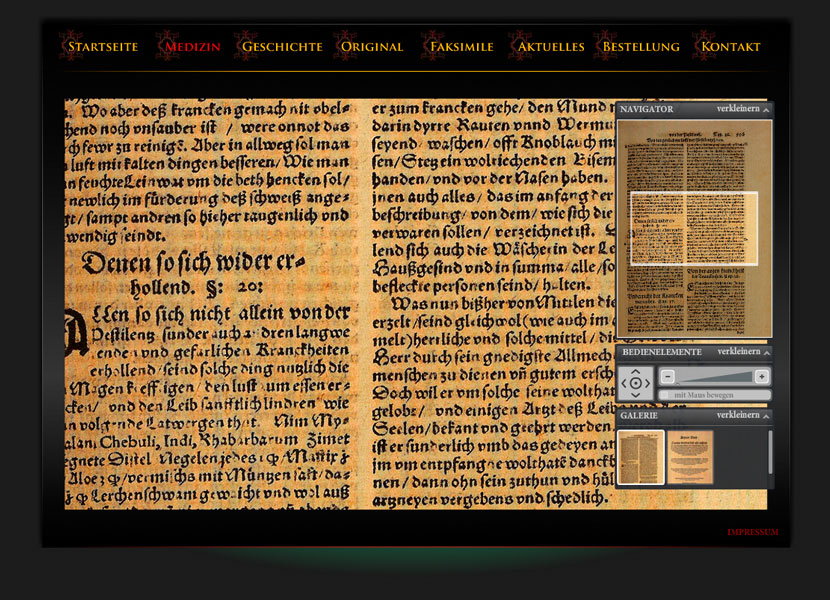Click the Galerie panel scrollbar

pyautogui.click(x=770, y=452)
